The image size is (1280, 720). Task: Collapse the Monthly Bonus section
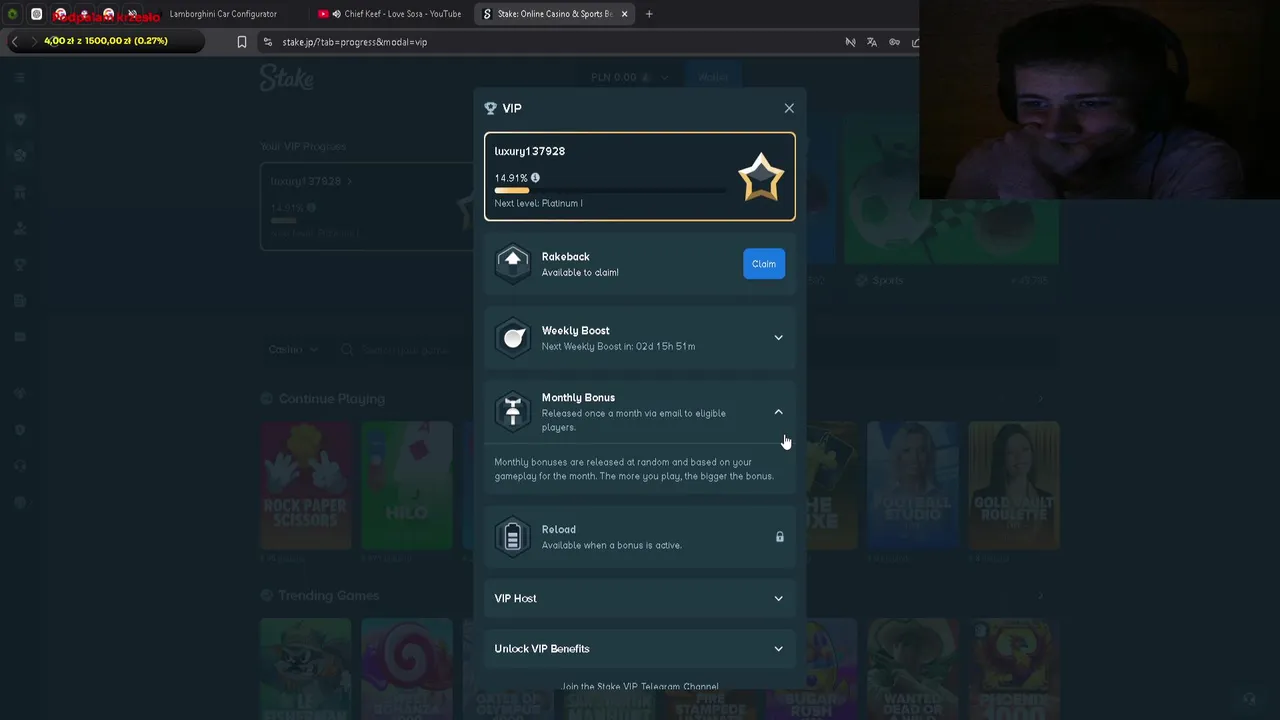click(778, 412)
